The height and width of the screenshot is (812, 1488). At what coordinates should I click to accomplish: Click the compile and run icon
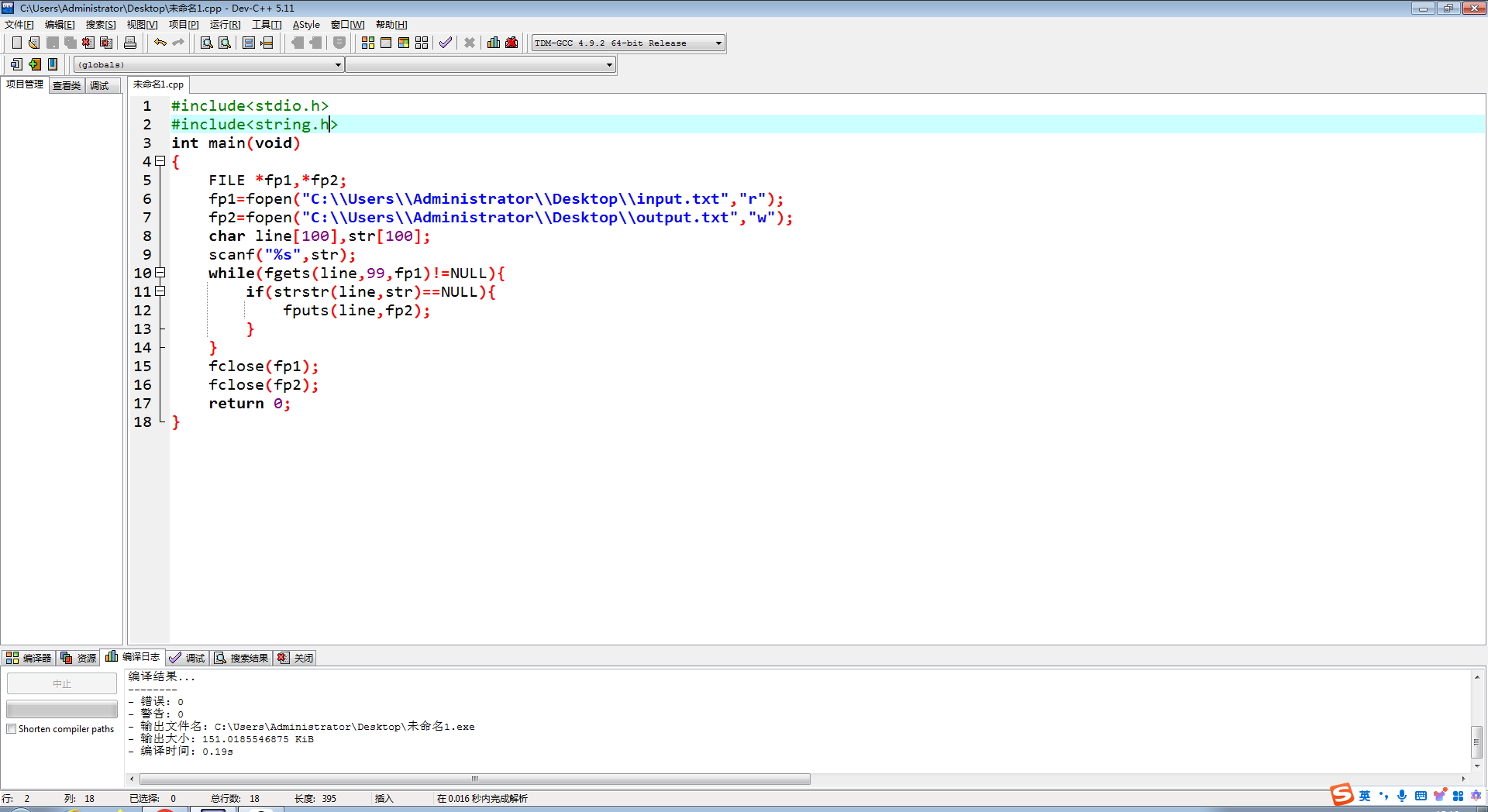404,43
